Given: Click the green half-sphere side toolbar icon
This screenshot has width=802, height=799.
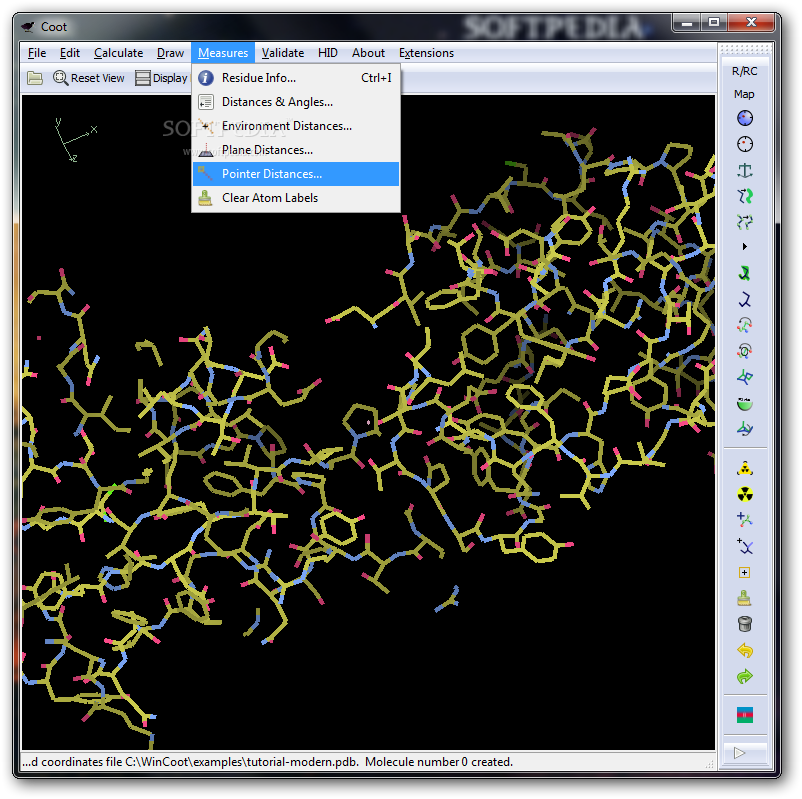Looking at the screenshot, I should coord(745,404).
